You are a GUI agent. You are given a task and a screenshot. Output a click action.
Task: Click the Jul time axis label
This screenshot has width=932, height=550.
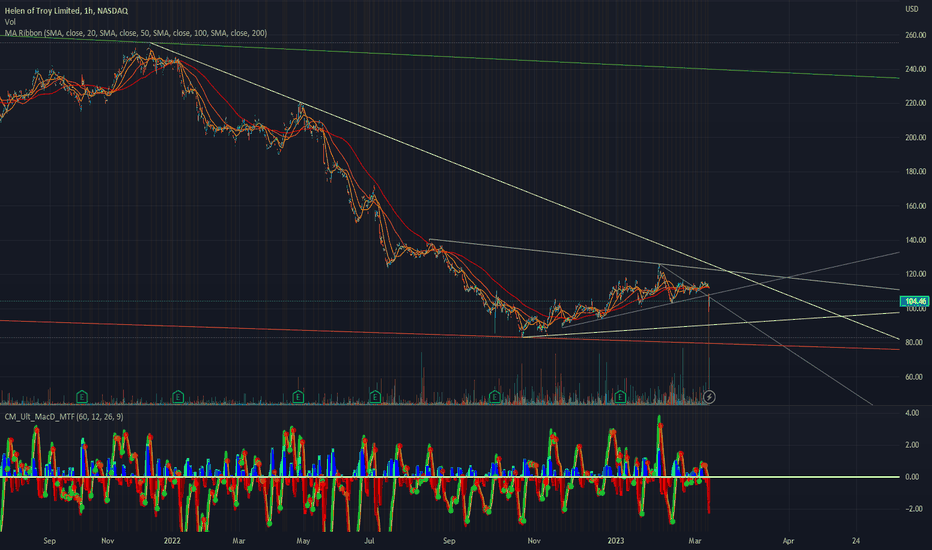370,541
